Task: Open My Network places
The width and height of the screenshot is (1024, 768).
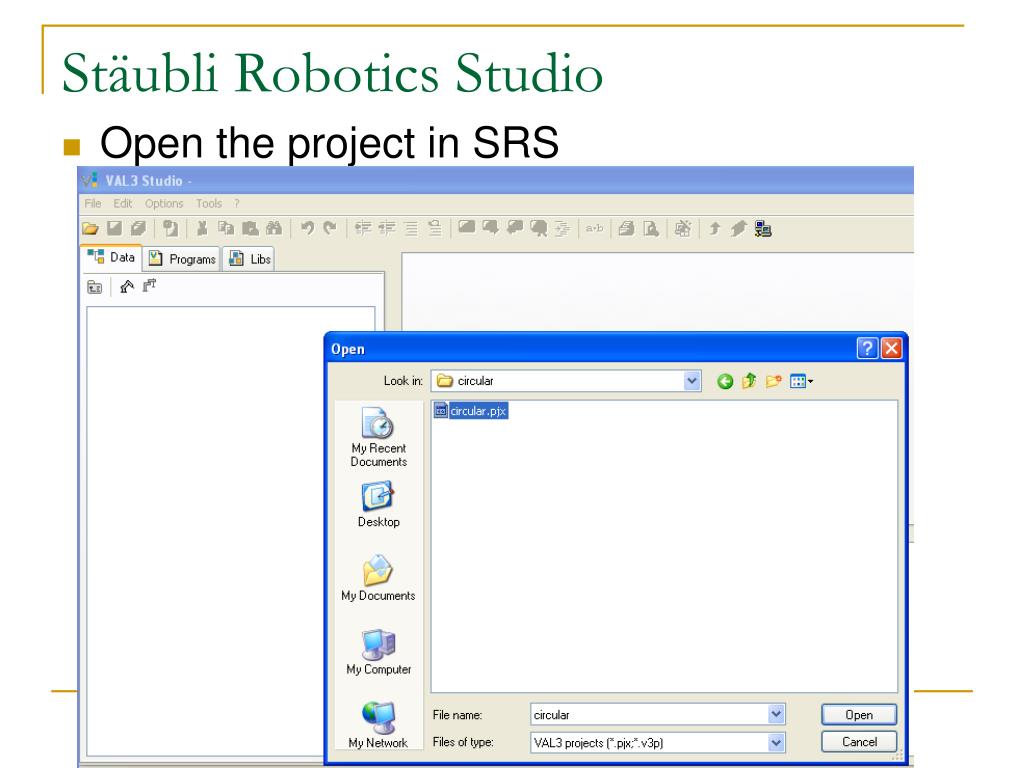Action: point(378,725)
